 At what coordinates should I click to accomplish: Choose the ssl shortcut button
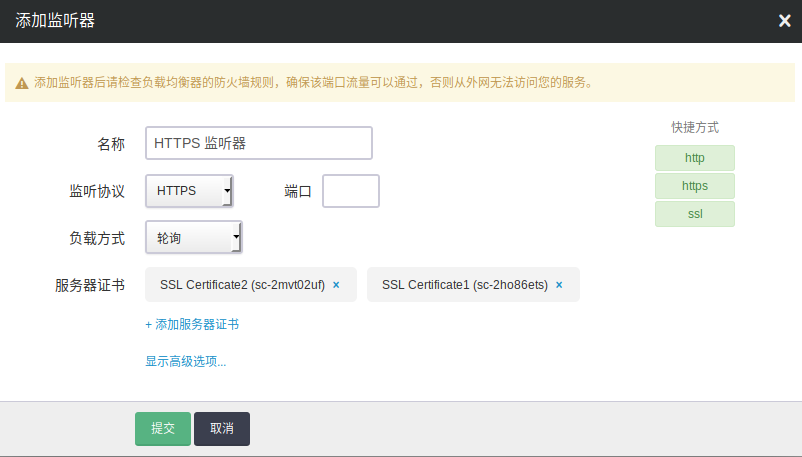point(695,214)
